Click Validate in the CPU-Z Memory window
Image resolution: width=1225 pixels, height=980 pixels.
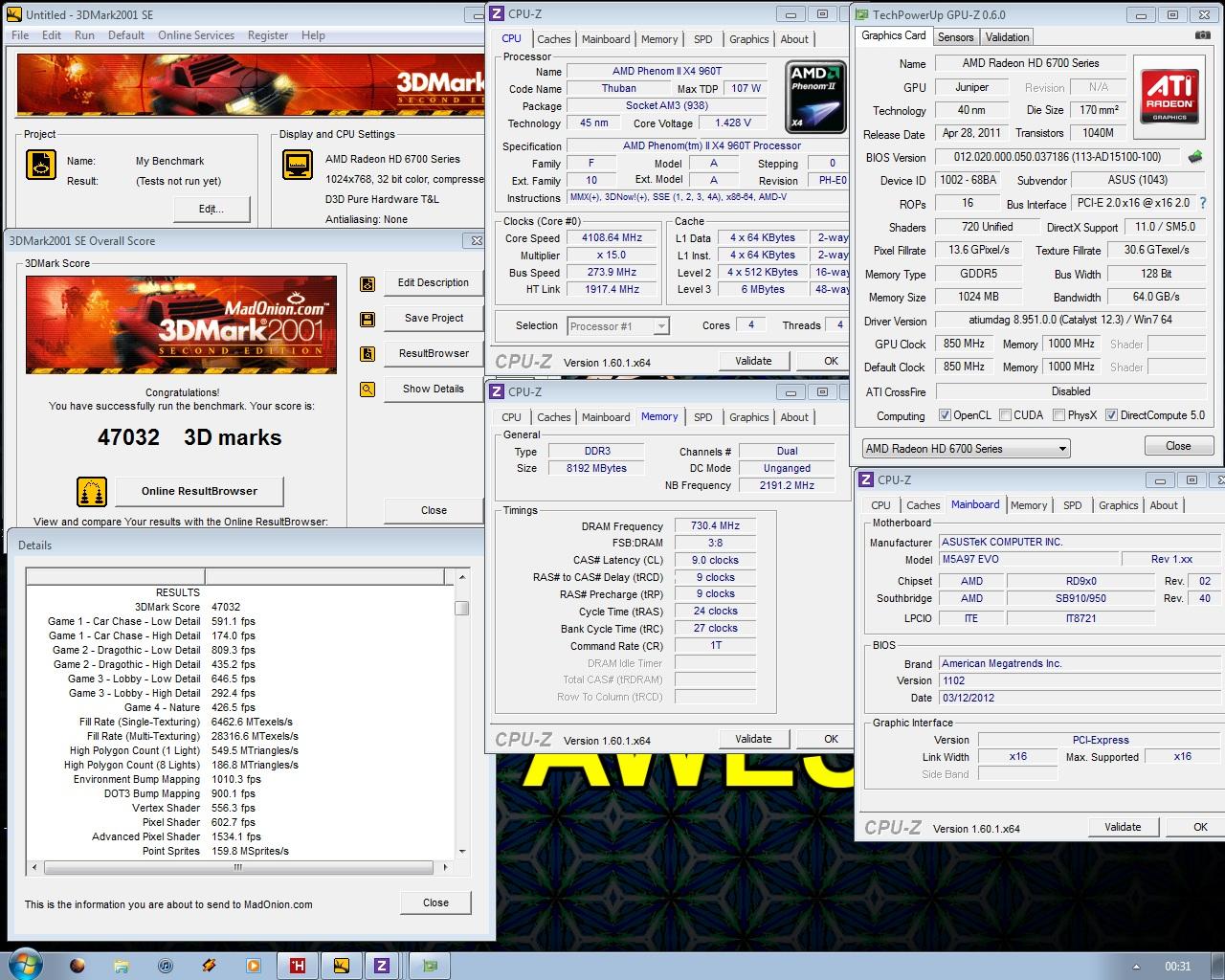pyautogui.click(x=753, y=739)
